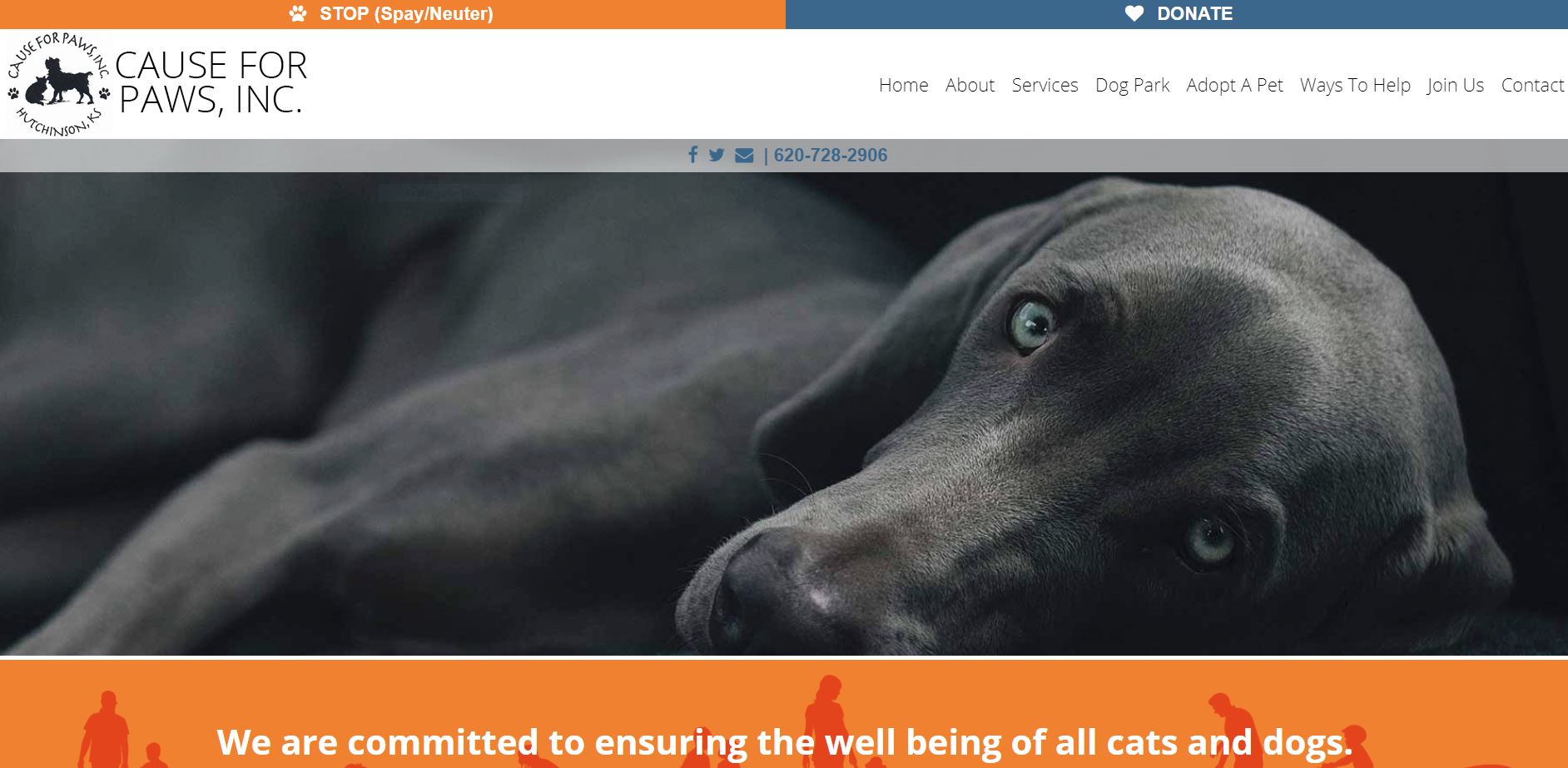Go to the Dog Park page
The image size is (1568, 768).
(1132, 85)
